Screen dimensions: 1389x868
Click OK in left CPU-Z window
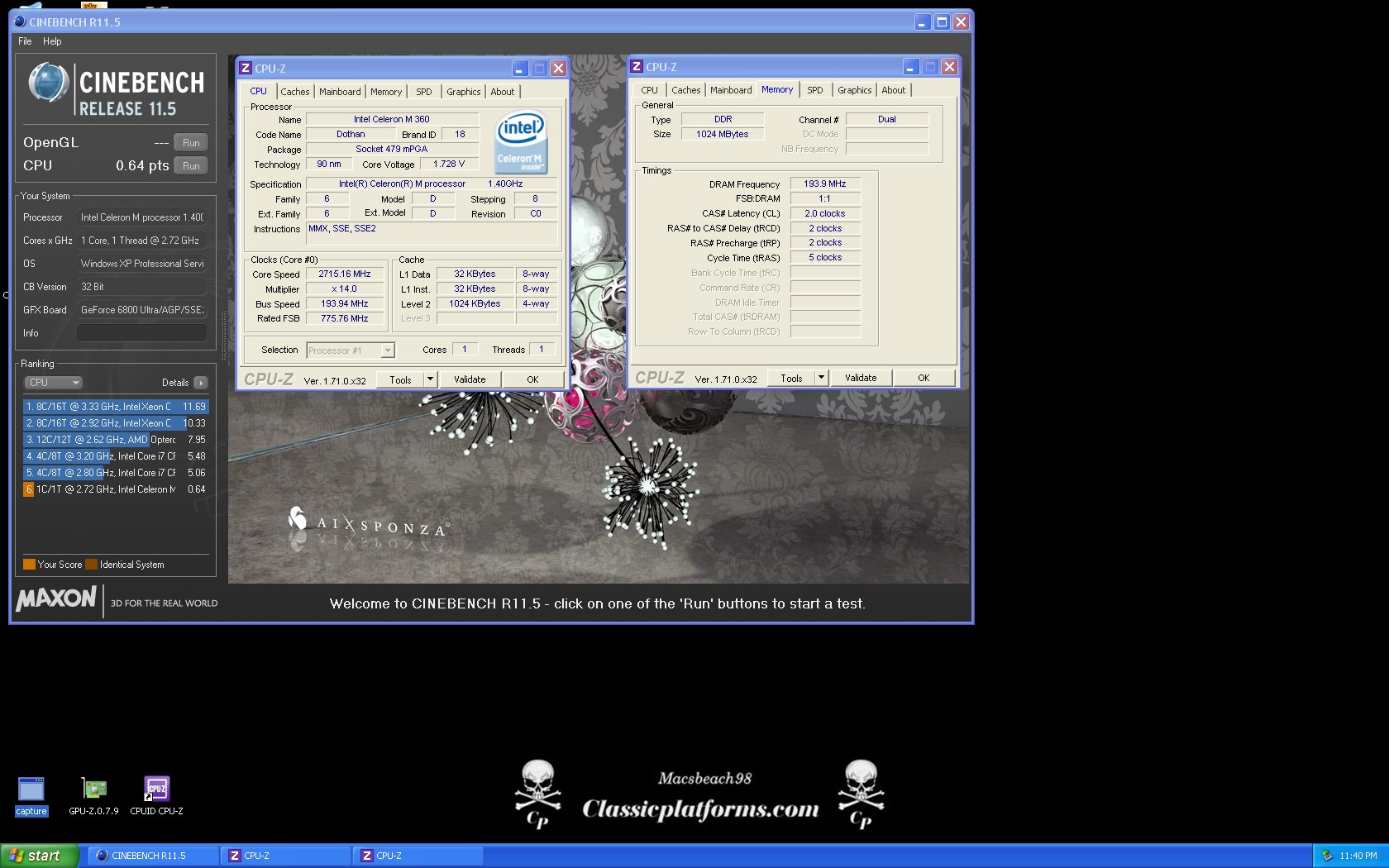coord(532,379)
